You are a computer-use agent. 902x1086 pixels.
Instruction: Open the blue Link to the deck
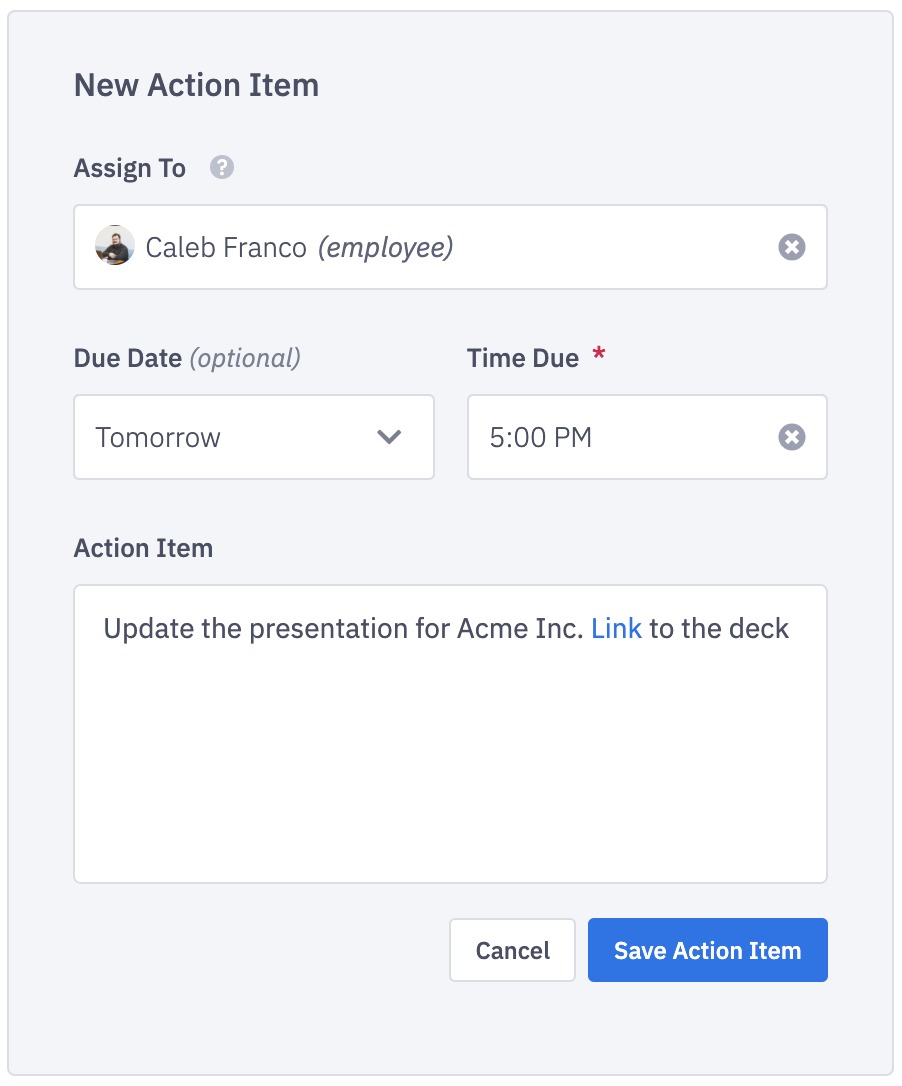tap(616, 629)
